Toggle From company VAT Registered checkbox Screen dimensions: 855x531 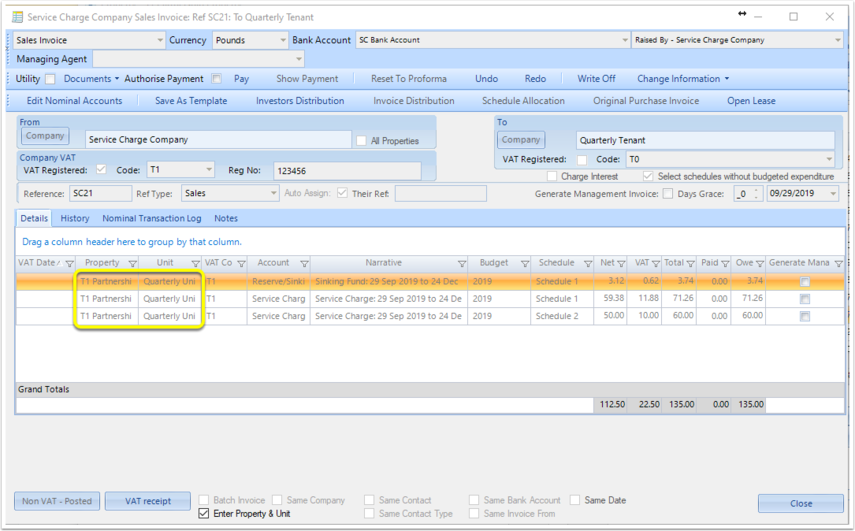coord(101,170)
